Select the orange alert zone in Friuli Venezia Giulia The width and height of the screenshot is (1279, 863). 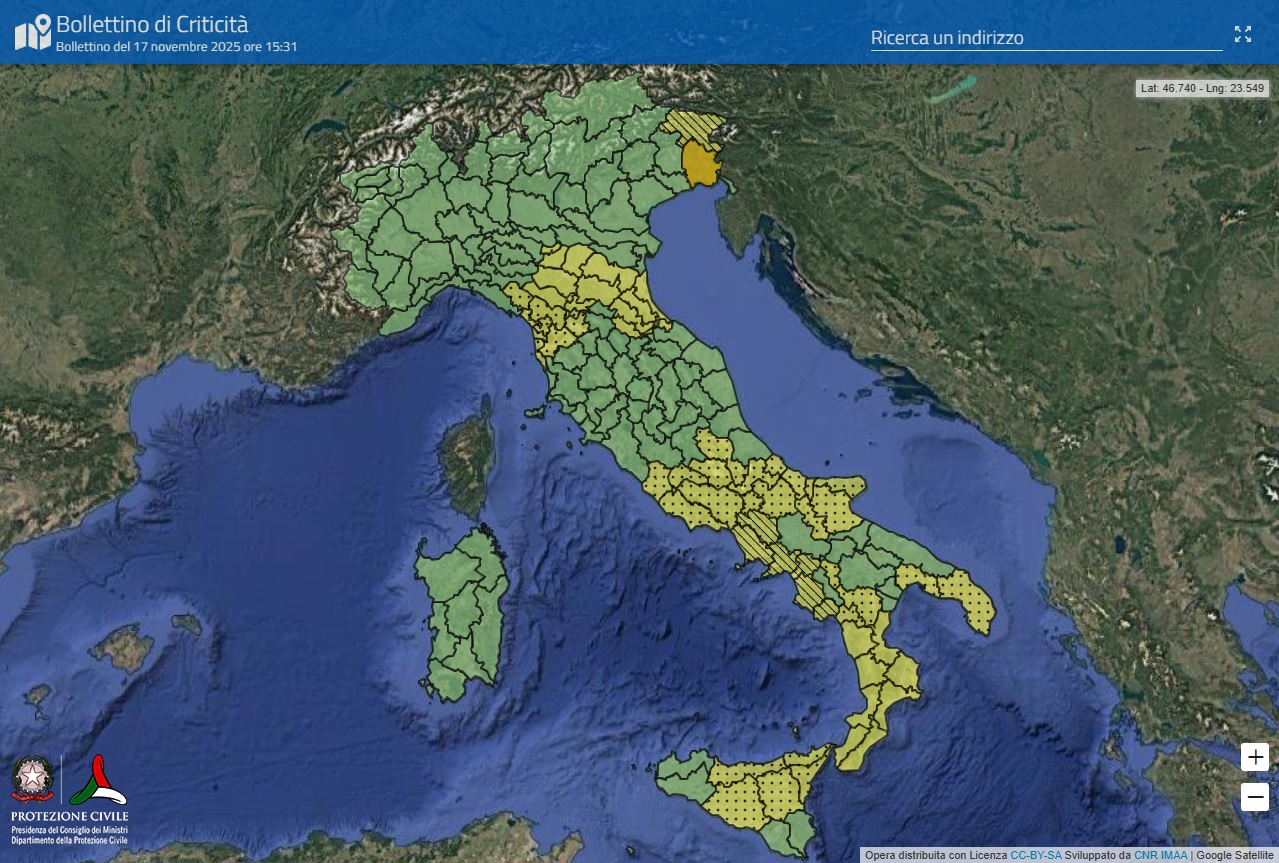pyautogui.click(x=699, y=160)
